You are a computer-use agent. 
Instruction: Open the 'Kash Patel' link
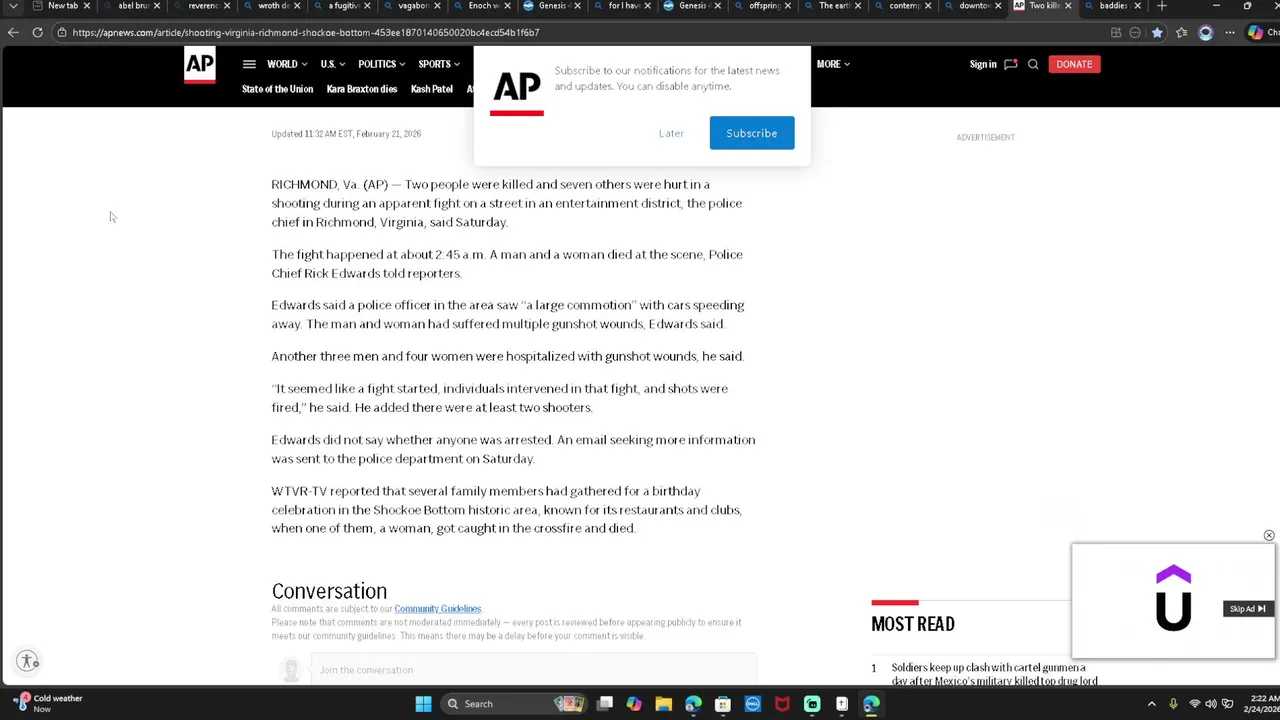click(x=432, y=89)
